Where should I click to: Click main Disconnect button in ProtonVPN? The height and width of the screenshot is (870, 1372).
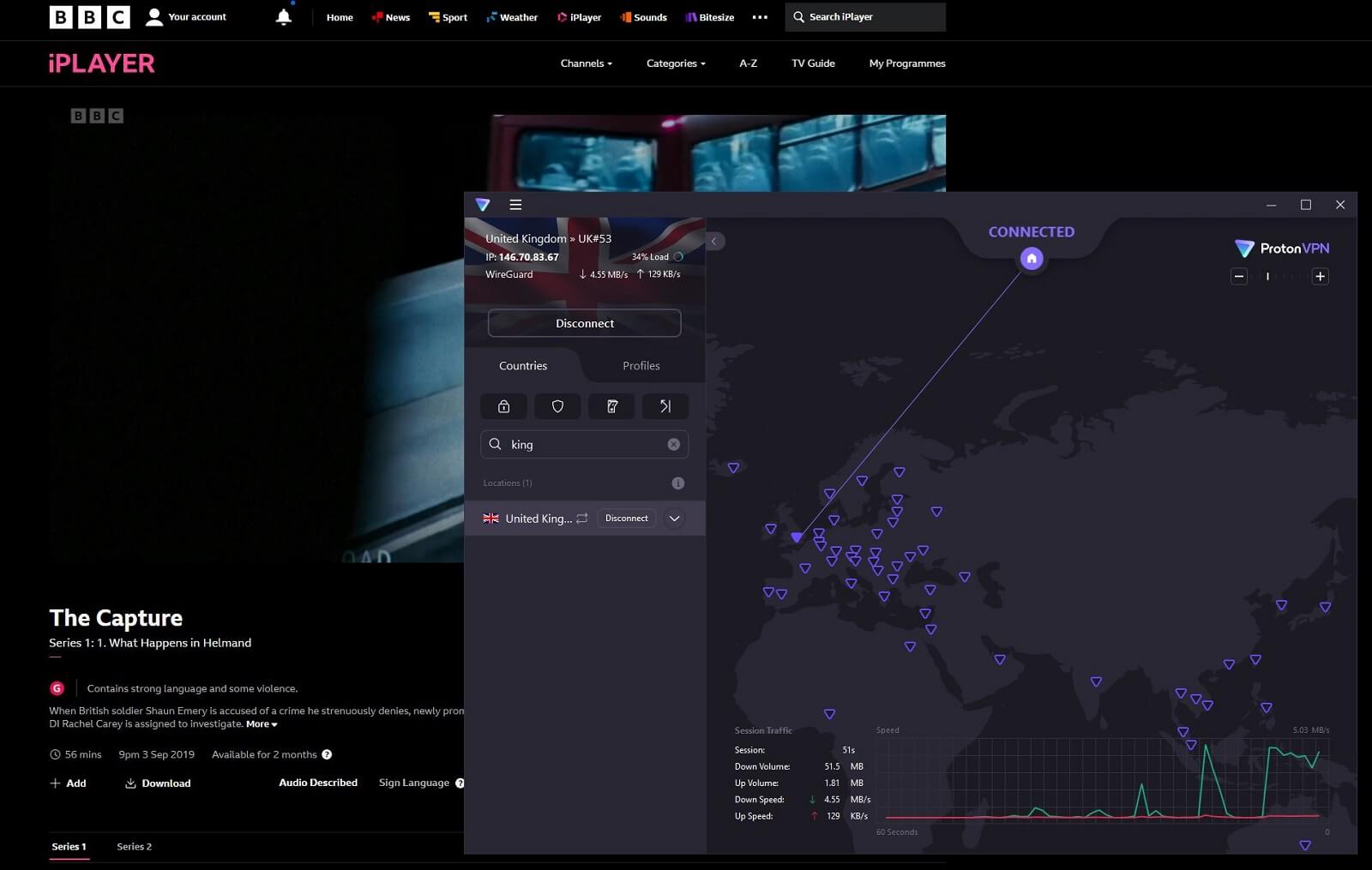[585, 323]
